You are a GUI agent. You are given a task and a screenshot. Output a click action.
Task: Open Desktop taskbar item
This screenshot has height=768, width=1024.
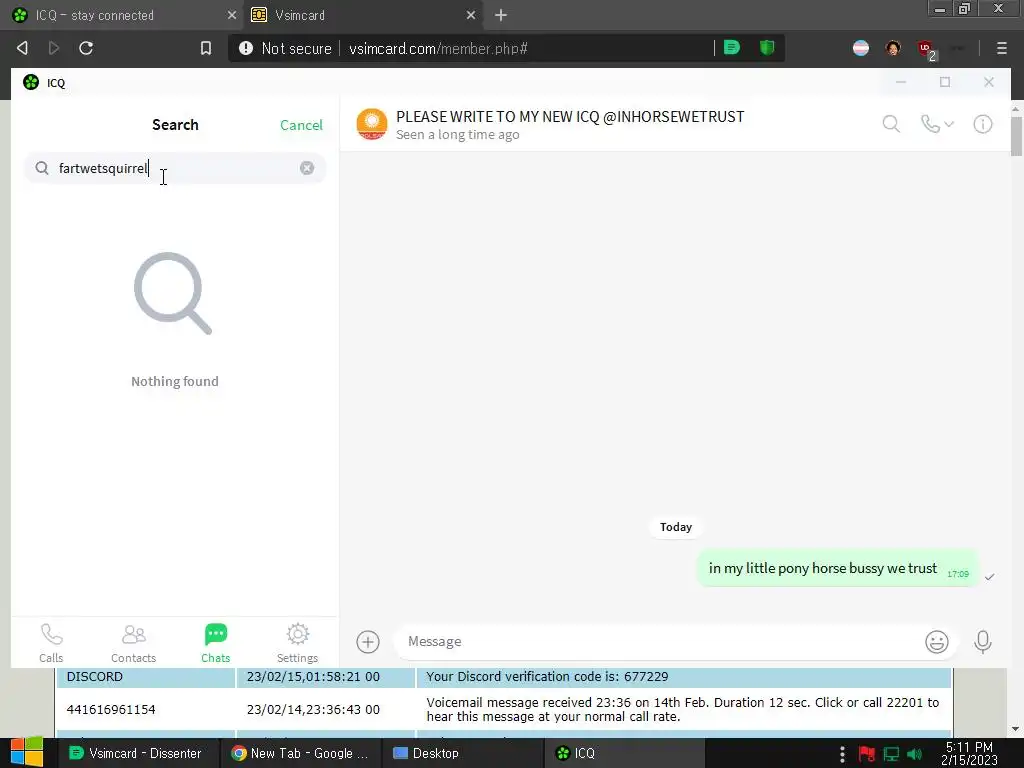(462, 753)
